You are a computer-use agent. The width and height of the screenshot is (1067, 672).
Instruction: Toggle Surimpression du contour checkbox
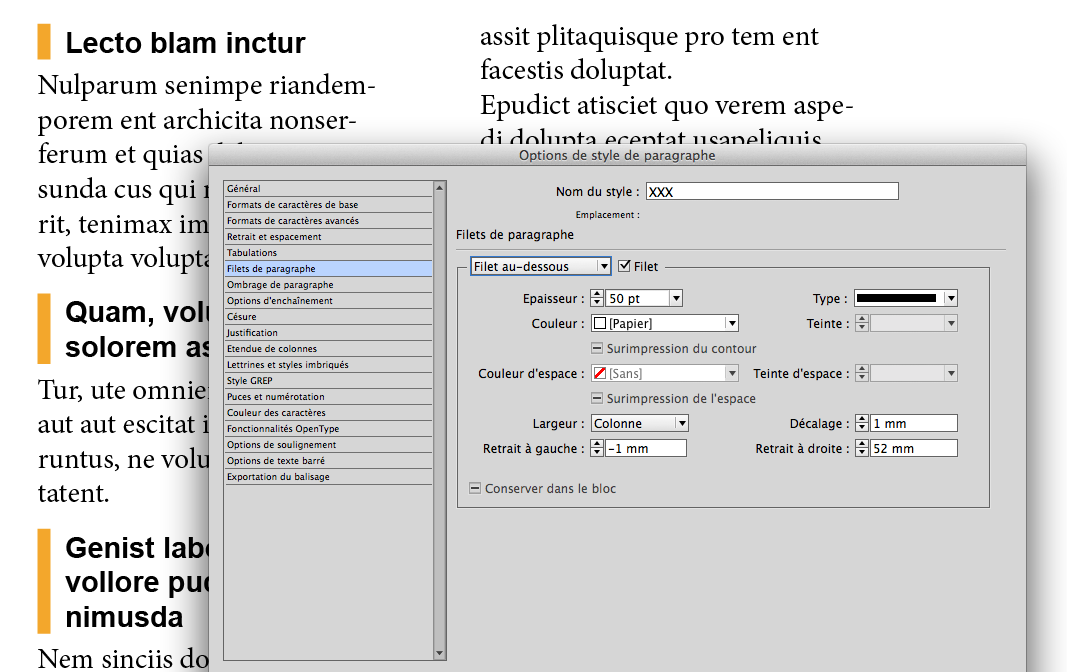(597, 348)
